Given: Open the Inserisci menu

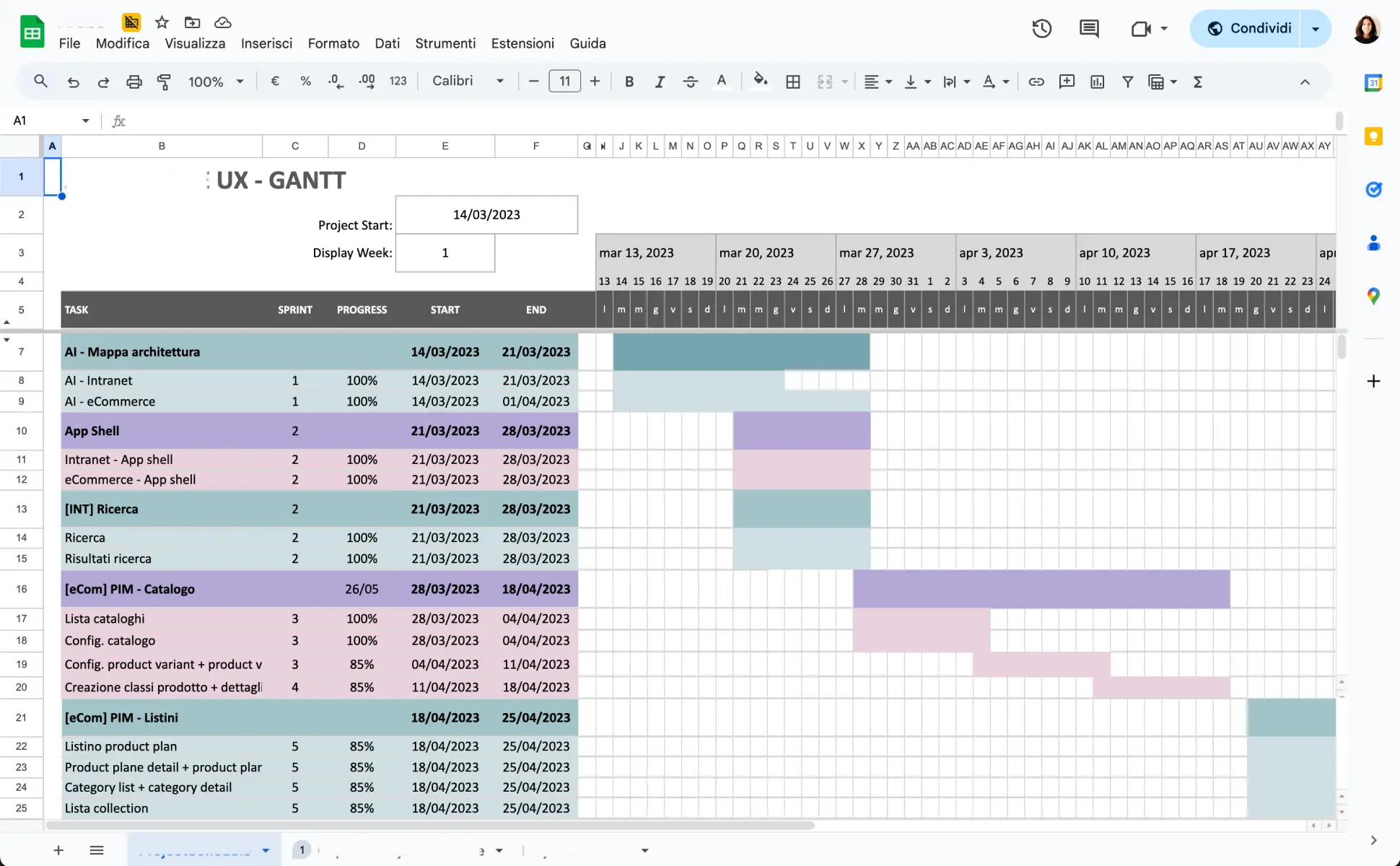Looking at the screenshot, I should (266, 43).
